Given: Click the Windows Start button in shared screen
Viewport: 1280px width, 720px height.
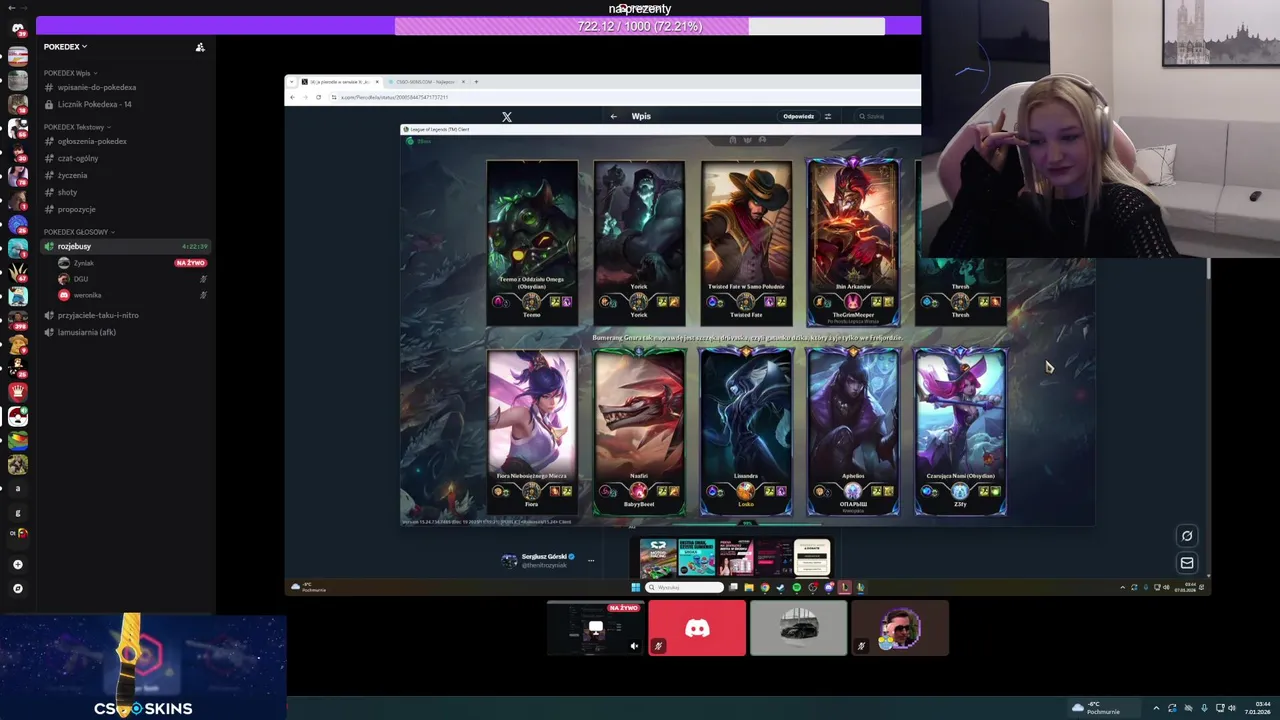Looking at the screenshot, I should (x=635, y=588).
